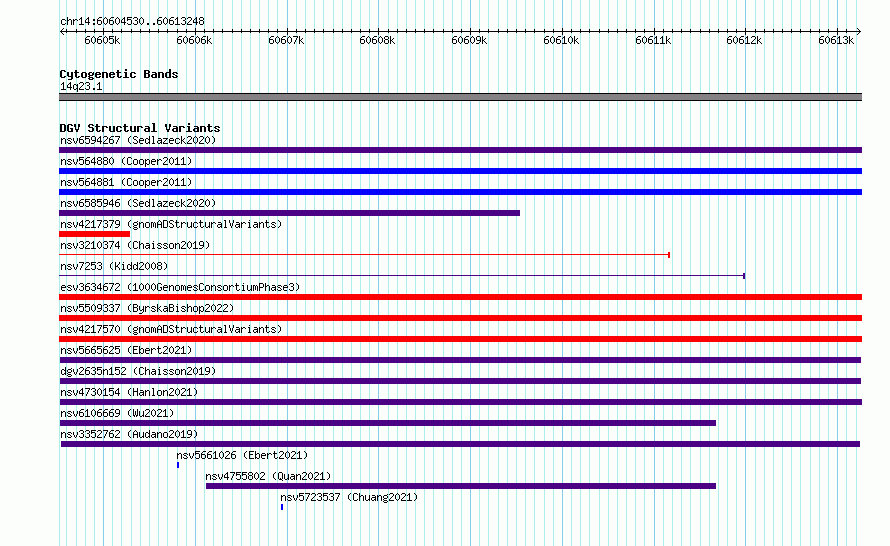Click the nsv5665625 purple variant bar
Image resolution: width=890 pixels, height=546 pixels.
460,360
